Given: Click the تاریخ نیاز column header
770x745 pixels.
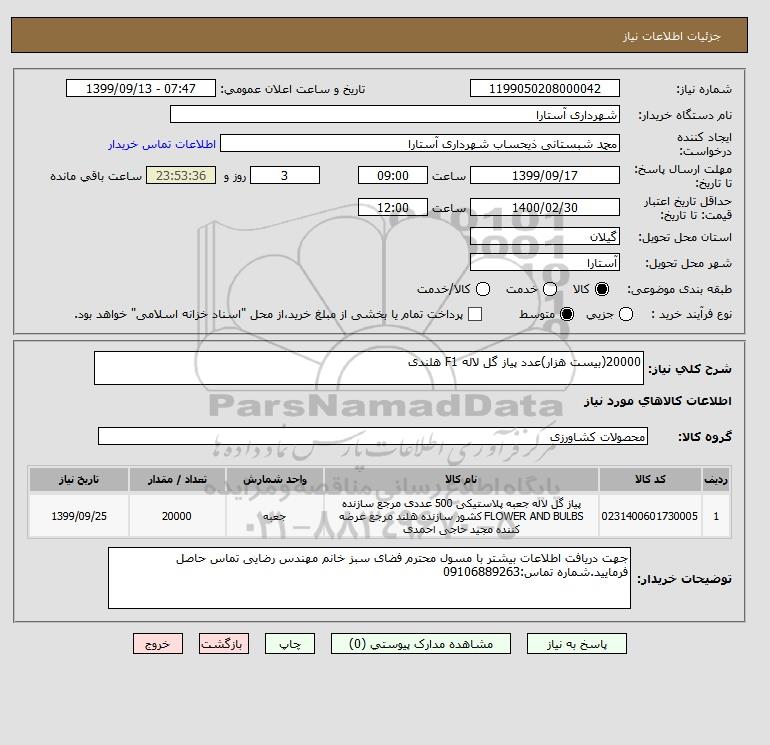Looking at the screenshot, I should 79,479.
